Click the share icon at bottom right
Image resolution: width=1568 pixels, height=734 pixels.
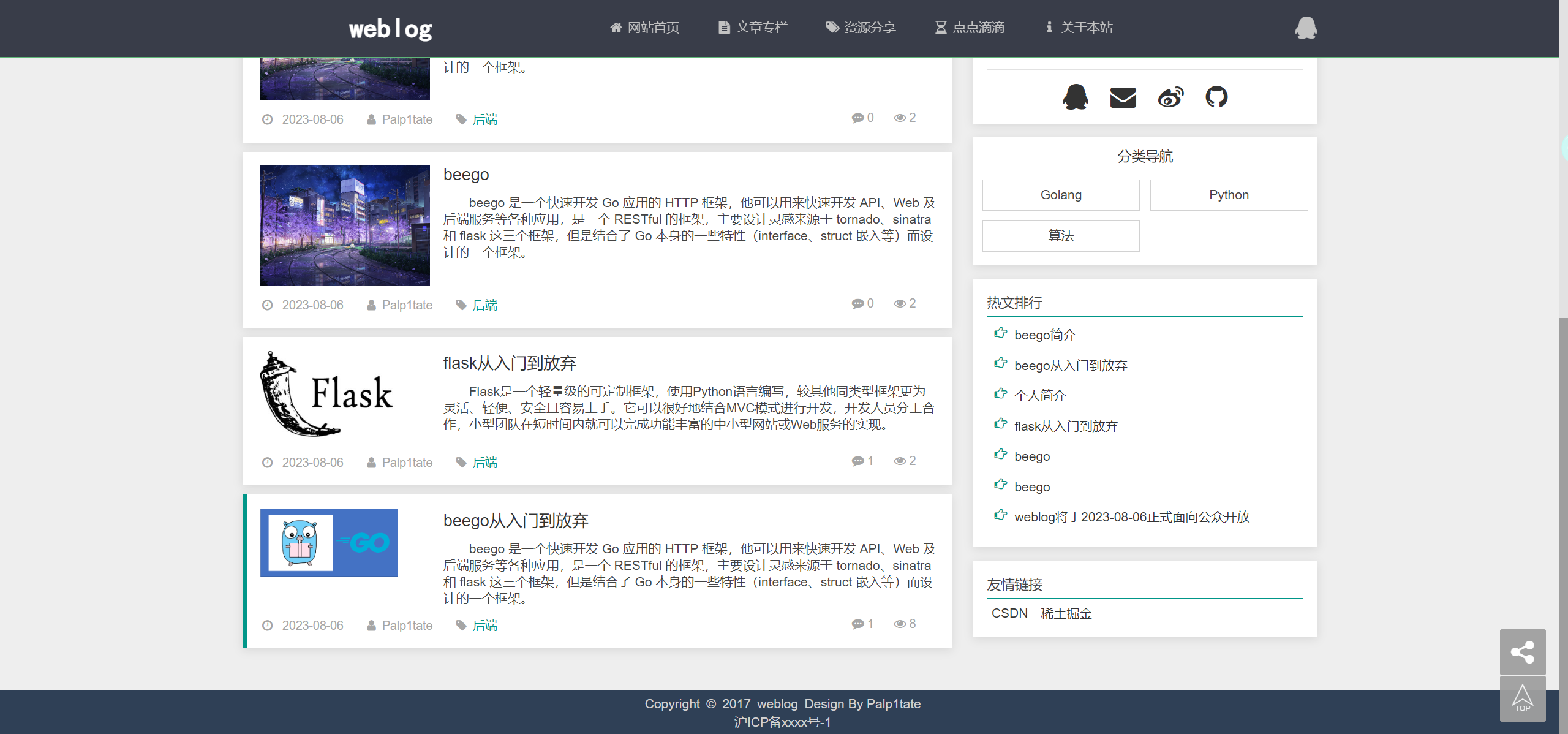[1523, 652]
